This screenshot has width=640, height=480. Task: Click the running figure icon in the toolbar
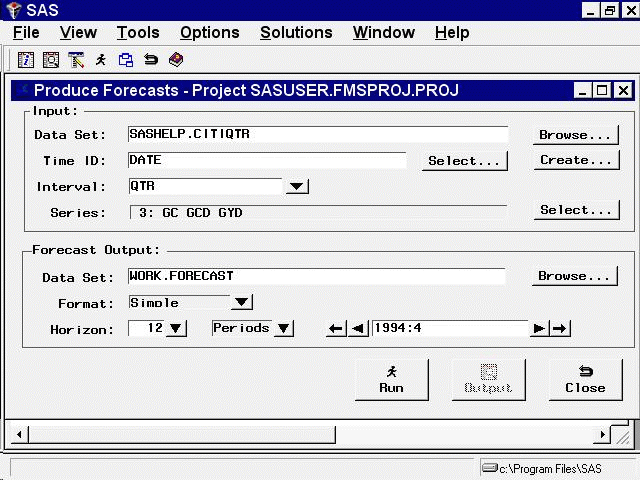coord(101,60)
